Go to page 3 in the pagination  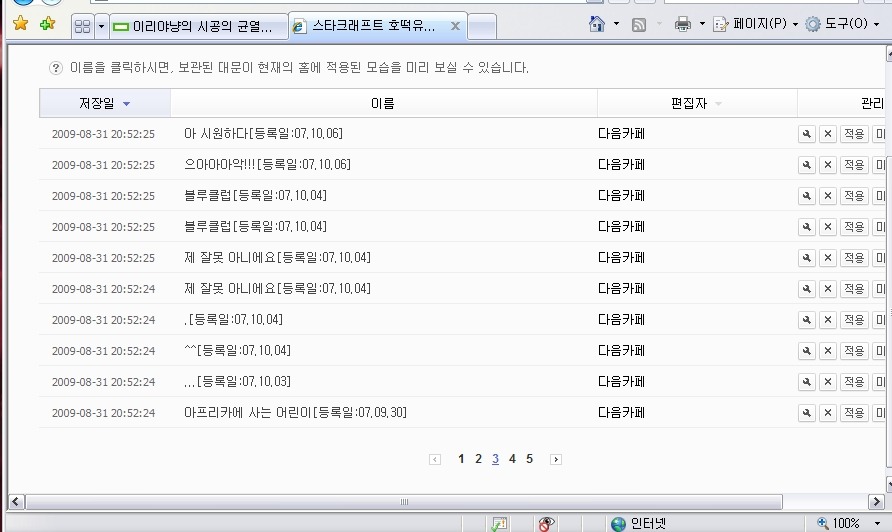pos(495,459)
